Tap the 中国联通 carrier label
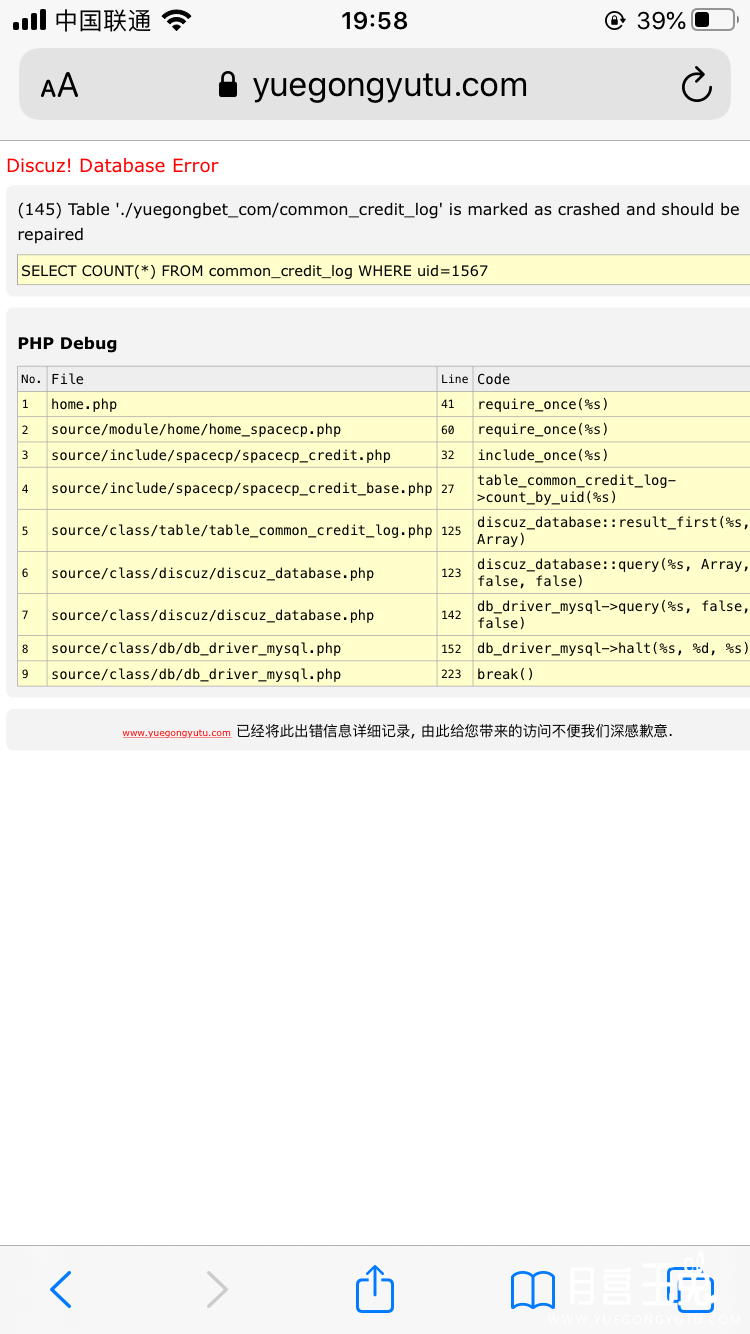Image resolution: width=750 pixels, height=1334 pixels. (103, 20)
